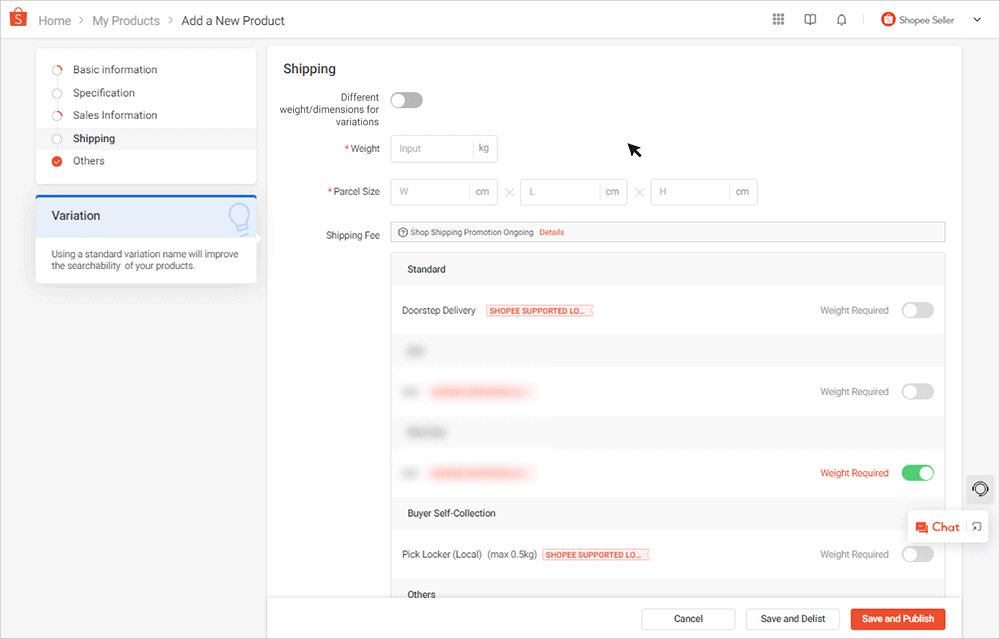Image resolution: width=1000 pixels, height=639 pixels.
Task: Check notifications via the bell icon
Action: coord(841,19)
